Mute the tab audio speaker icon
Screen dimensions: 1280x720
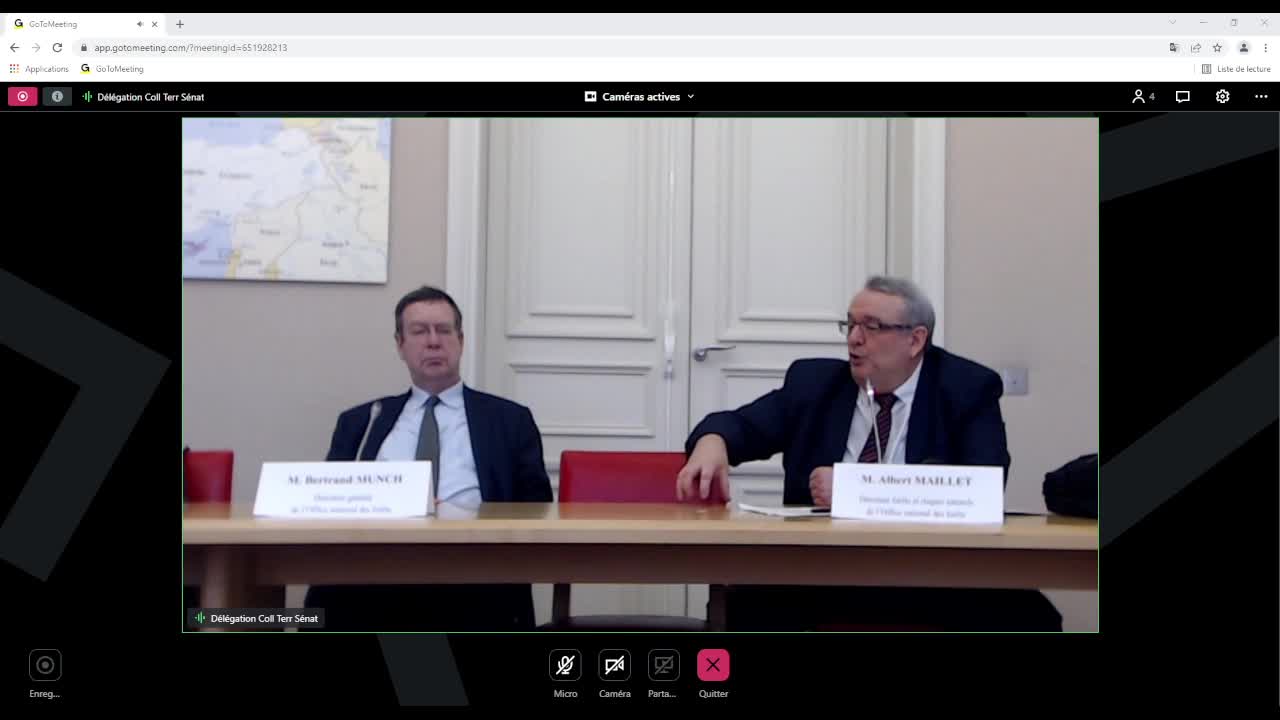coord(140,24)
